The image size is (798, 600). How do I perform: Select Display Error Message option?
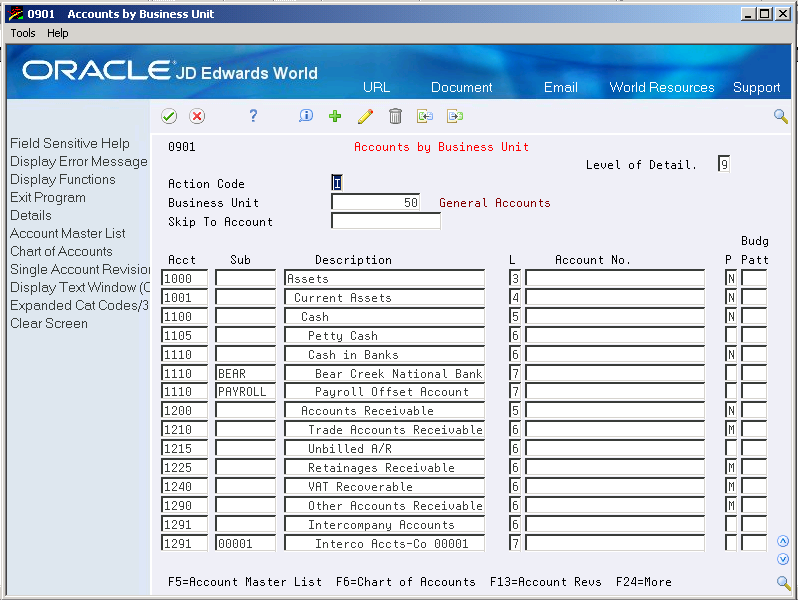pos(79,161)
